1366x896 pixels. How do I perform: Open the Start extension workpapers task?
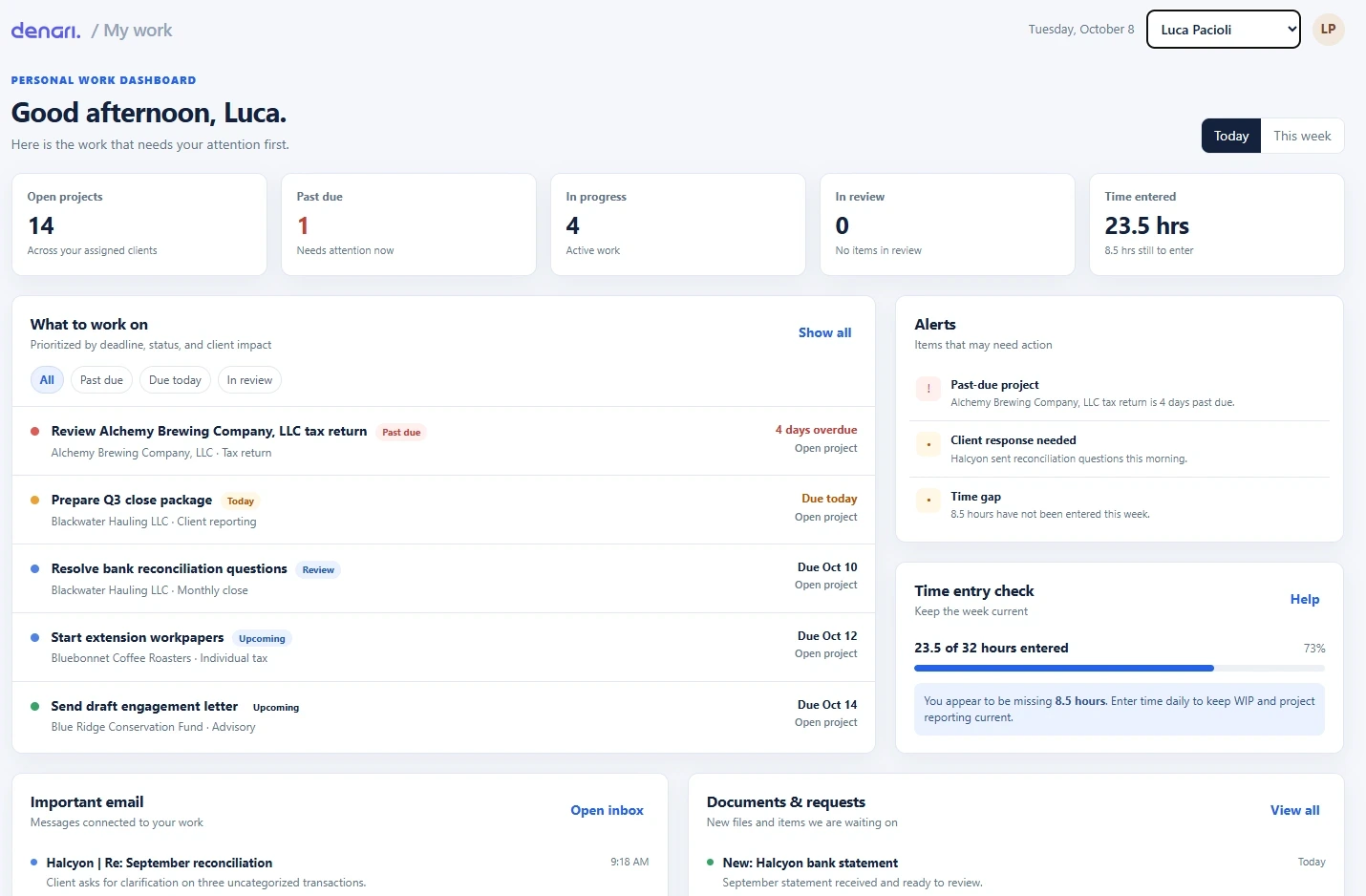click(443, 648)
